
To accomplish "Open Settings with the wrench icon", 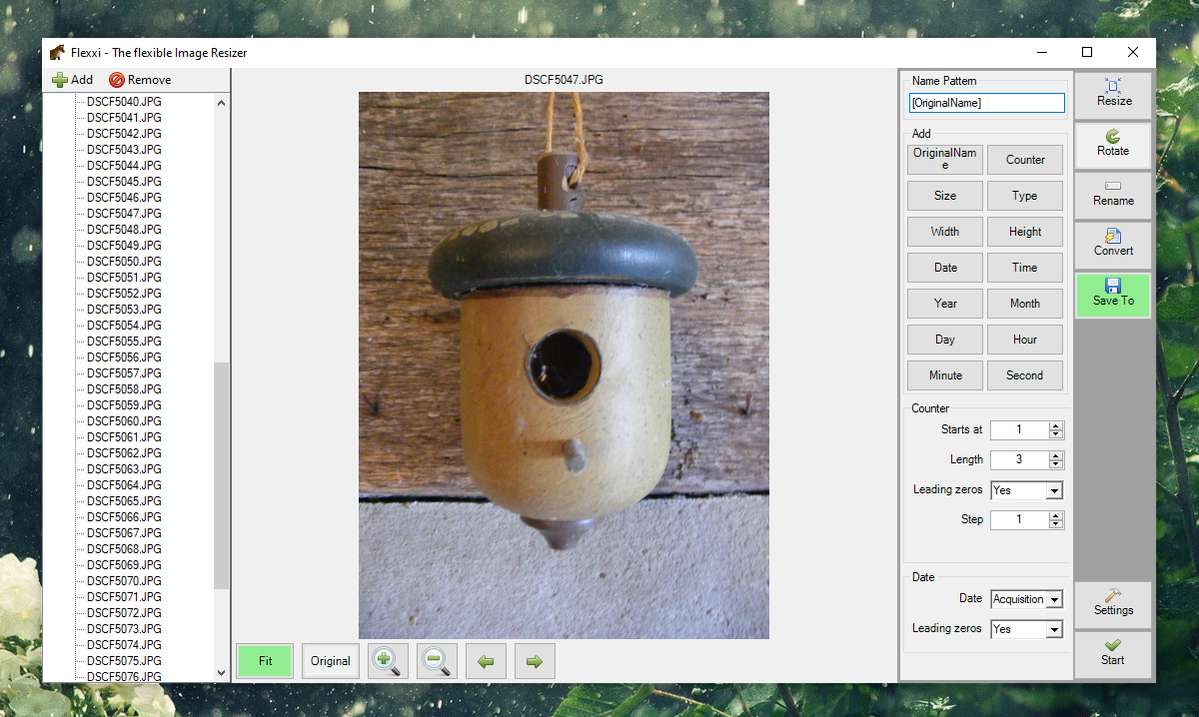I will [1113, 604].
